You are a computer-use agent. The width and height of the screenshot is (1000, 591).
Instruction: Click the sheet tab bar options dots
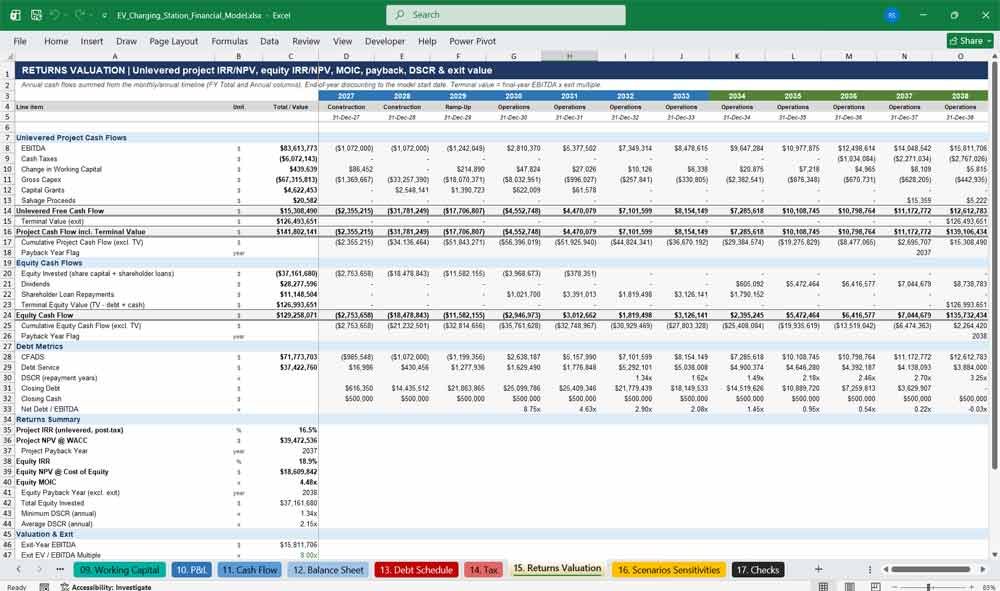pyautogui.click(x=869, y=569)
